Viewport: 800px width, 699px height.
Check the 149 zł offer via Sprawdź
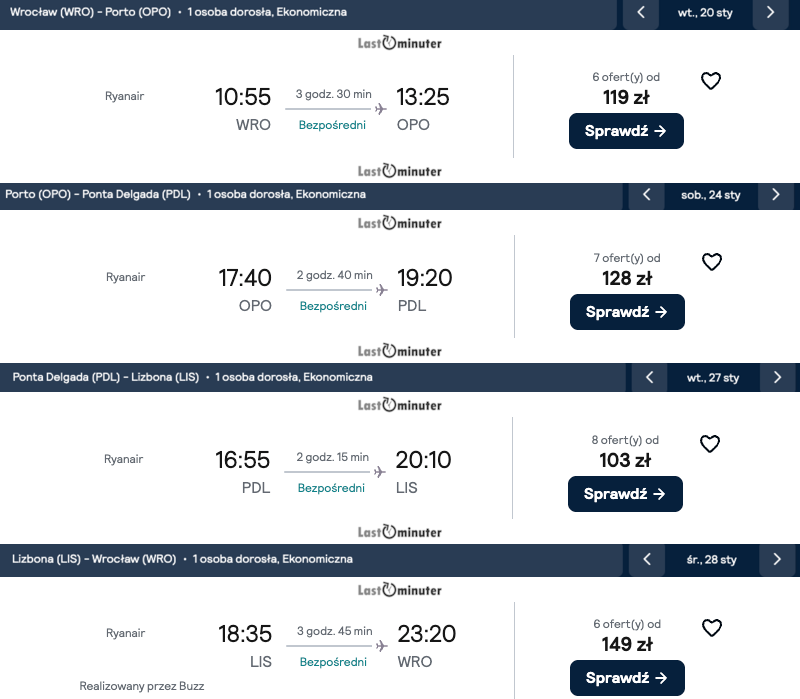pos(627,677)
